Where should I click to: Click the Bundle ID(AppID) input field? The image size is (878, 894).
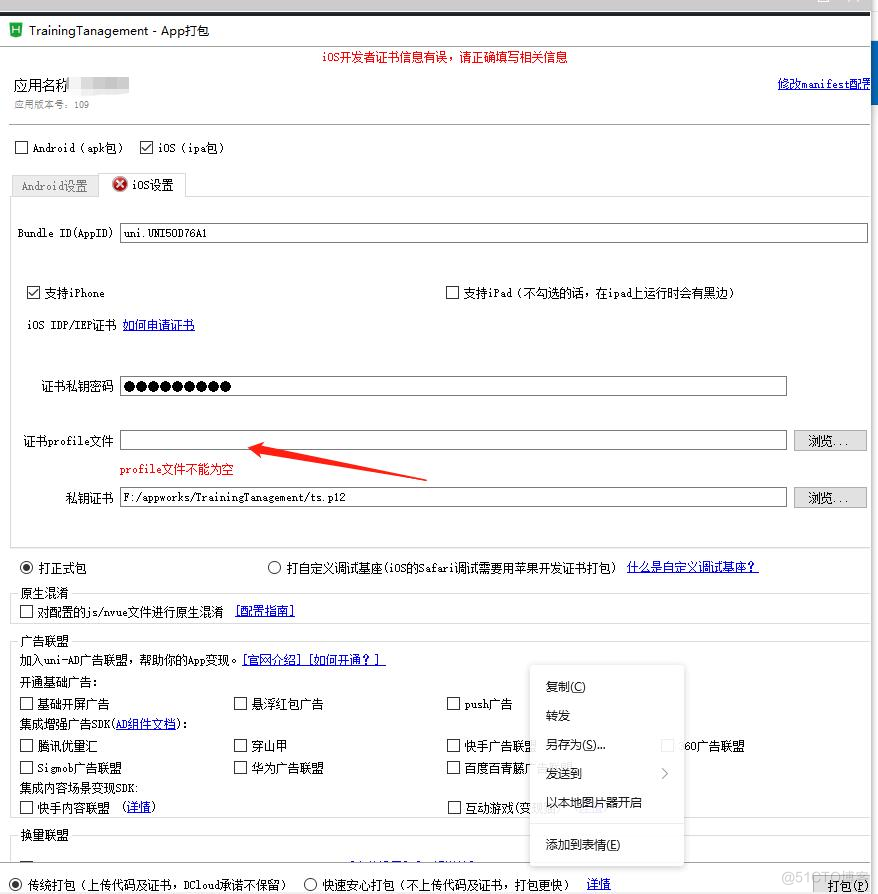pos(494,233)
